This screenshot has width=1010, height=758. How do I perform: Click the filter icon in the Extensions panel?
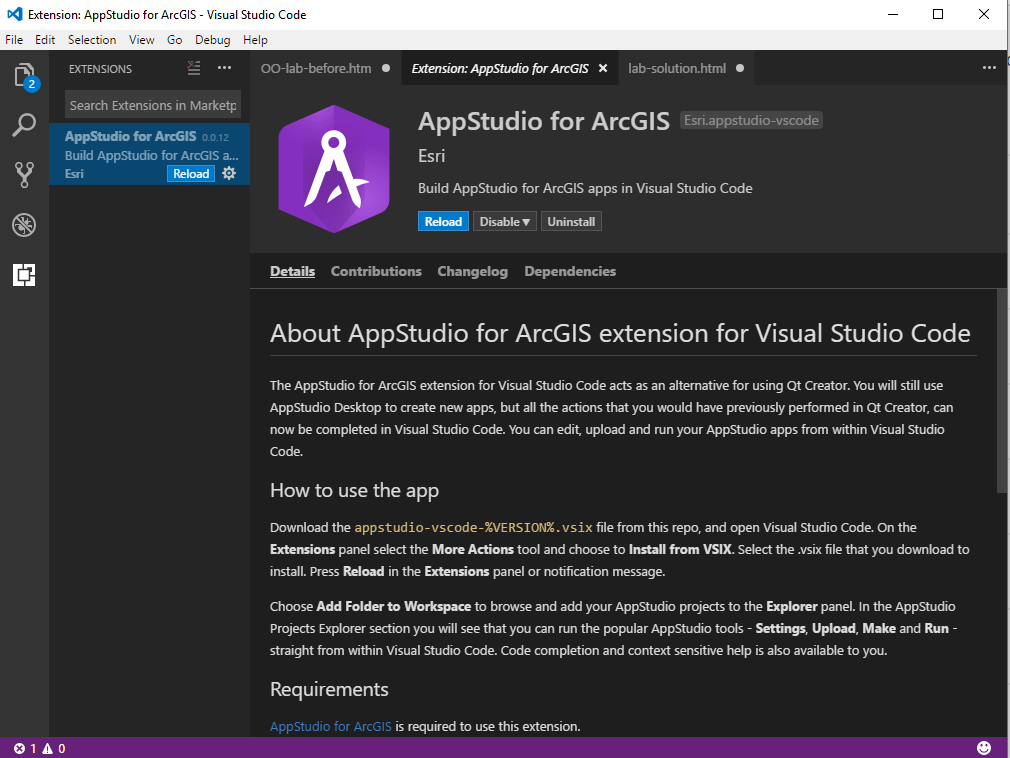tap(195, 68)
